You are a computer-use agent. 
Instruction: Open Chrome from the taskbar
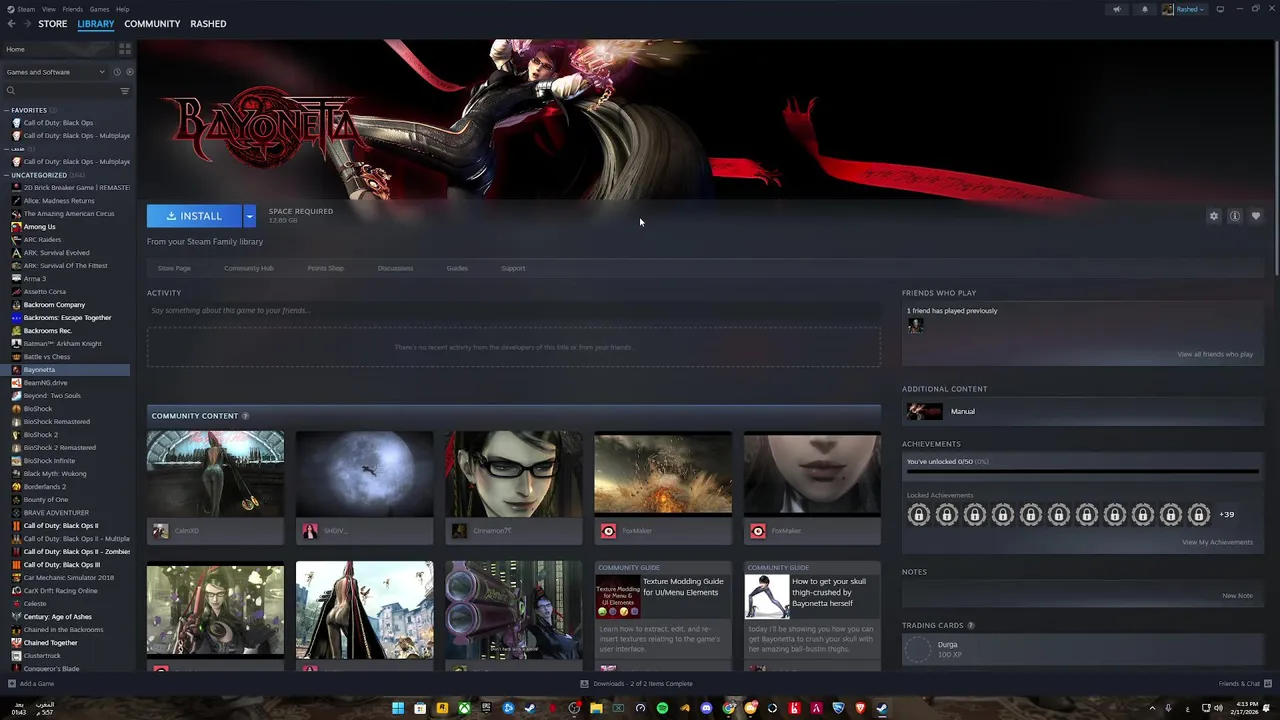tap(728, 708)
